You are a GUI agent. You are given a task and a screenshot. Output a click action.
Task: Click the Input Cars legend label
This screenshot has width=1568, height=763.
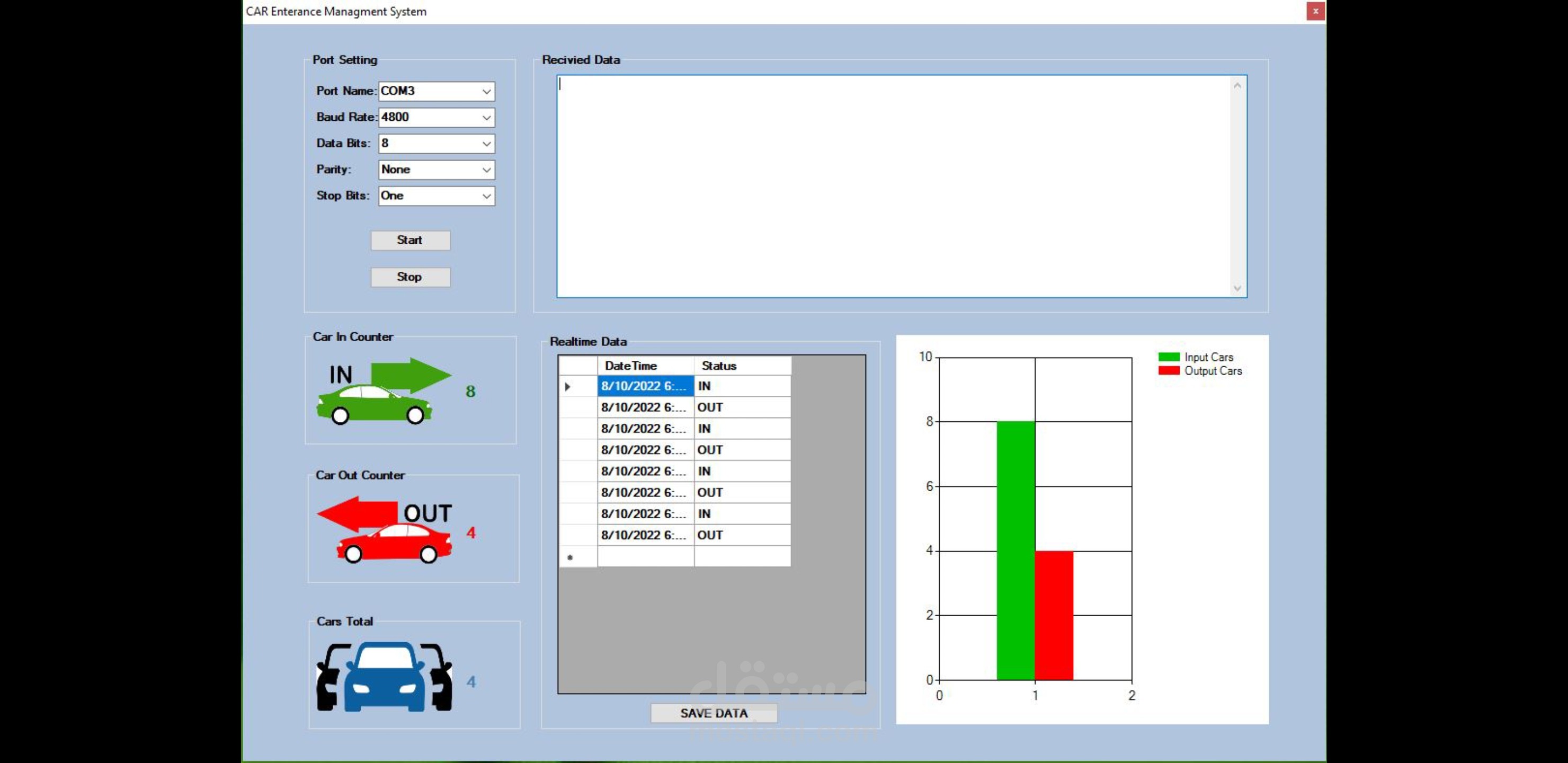1208,358
